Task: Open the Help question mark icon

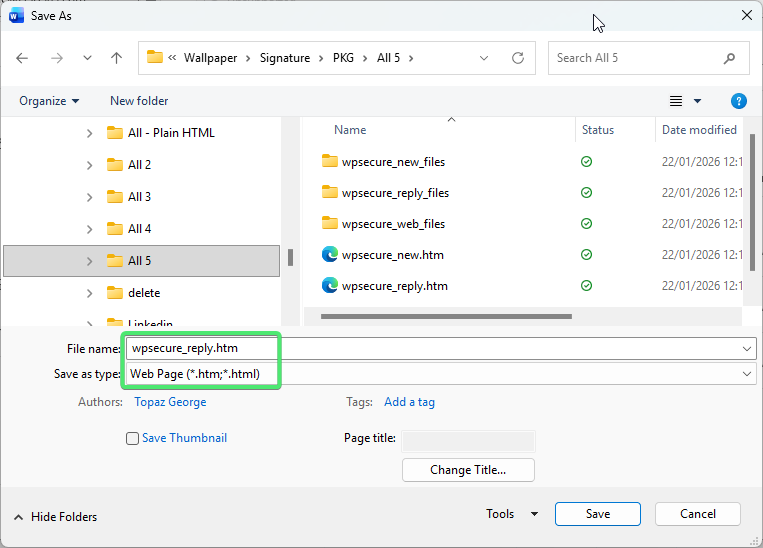Action: [x=739, y=101]
